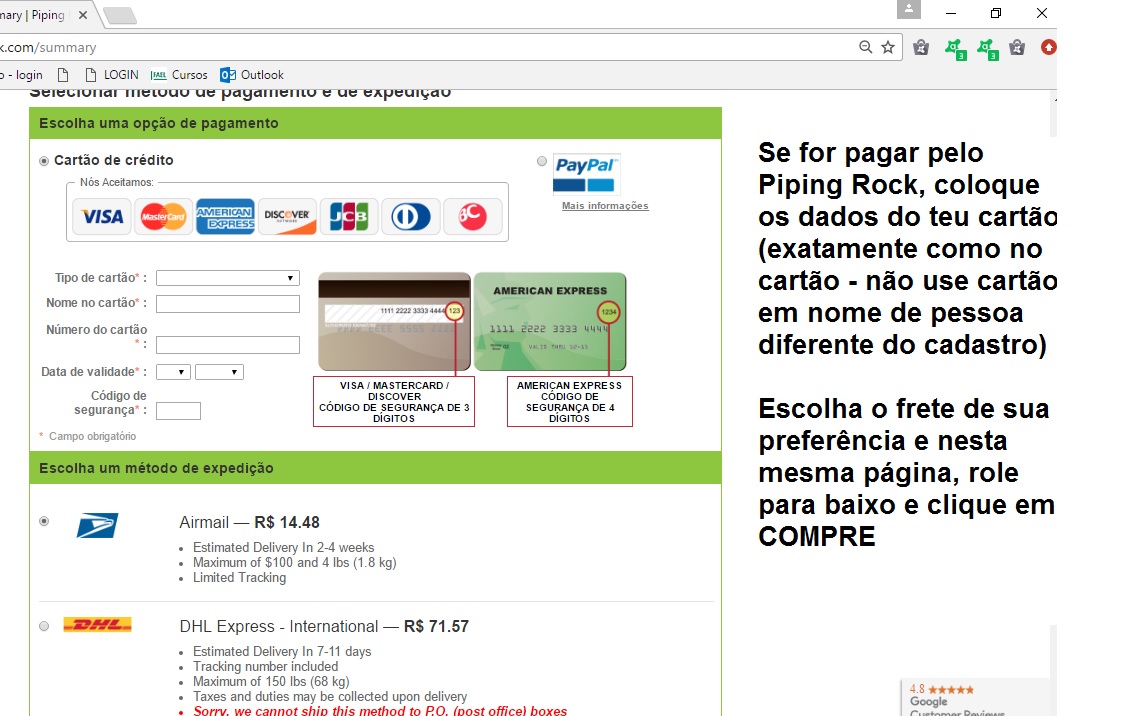
Task: Bookmark page with the star icon
Action: click(888, 47)
